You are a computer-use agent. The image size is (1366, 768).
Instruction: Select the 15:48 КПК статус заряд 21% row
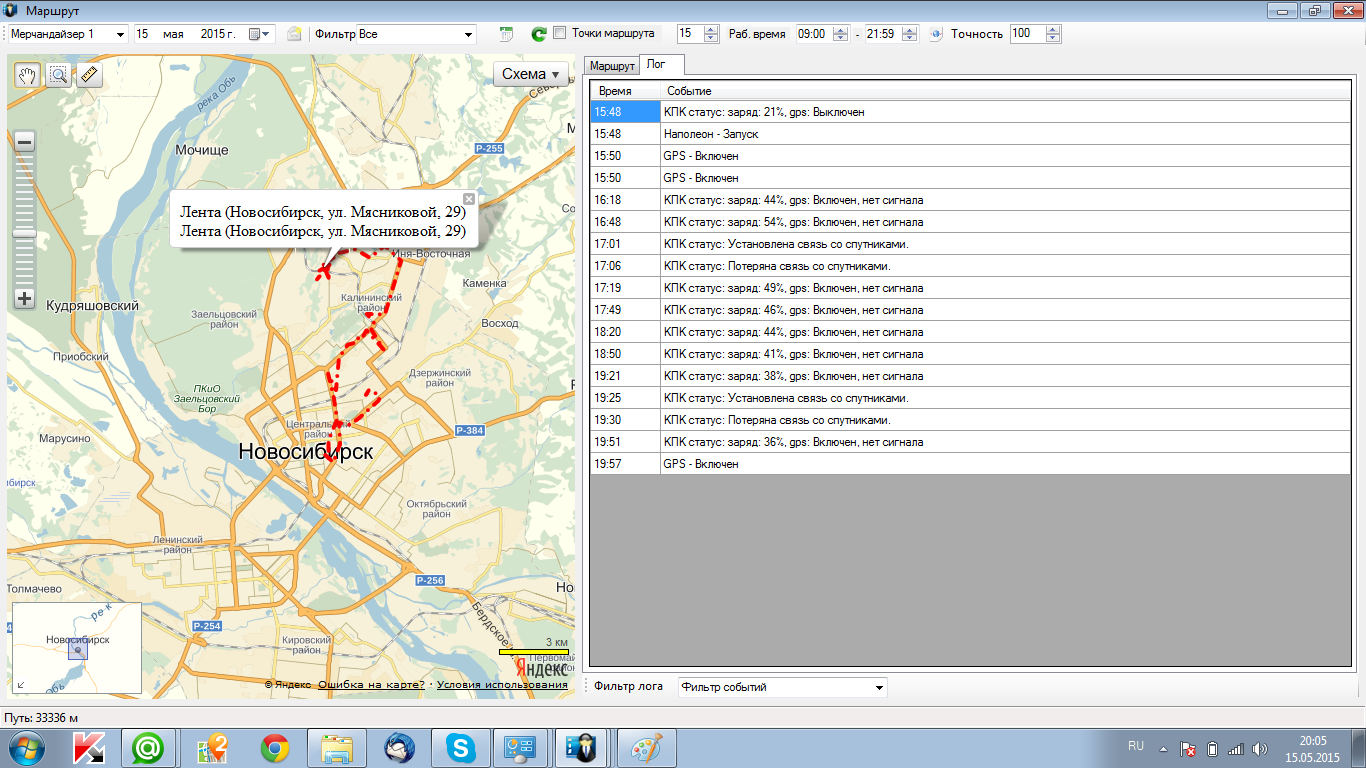(x=970, y=112)
